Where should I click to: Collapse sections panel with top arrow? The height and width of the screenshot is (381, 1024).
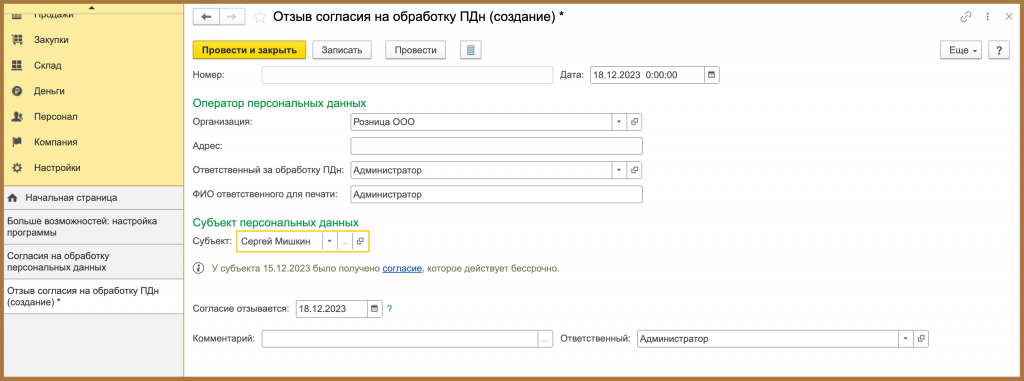tap(91, 7)
